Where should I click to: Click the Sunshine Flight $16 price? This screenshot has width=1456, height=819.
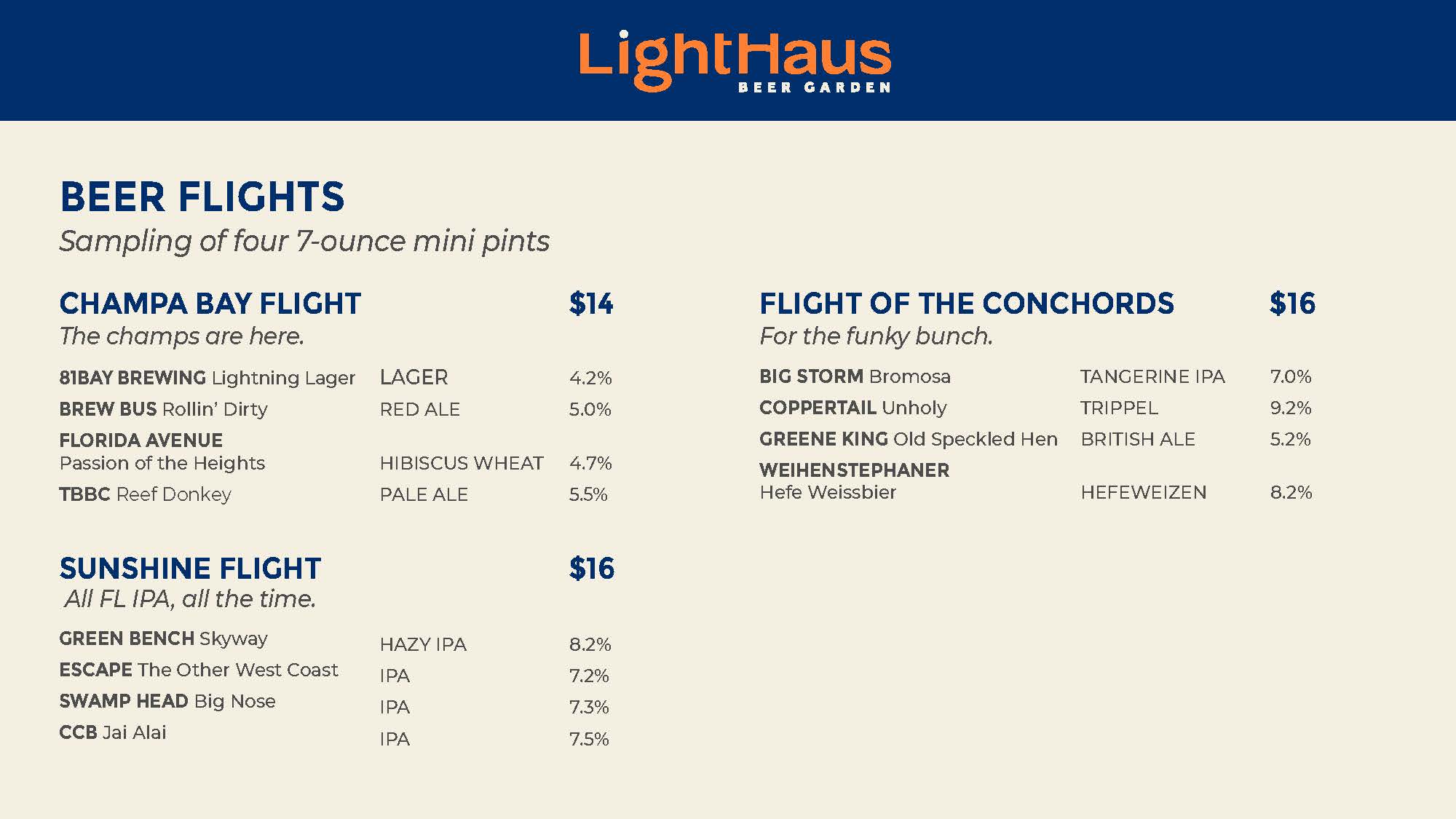tap(591, 569)
